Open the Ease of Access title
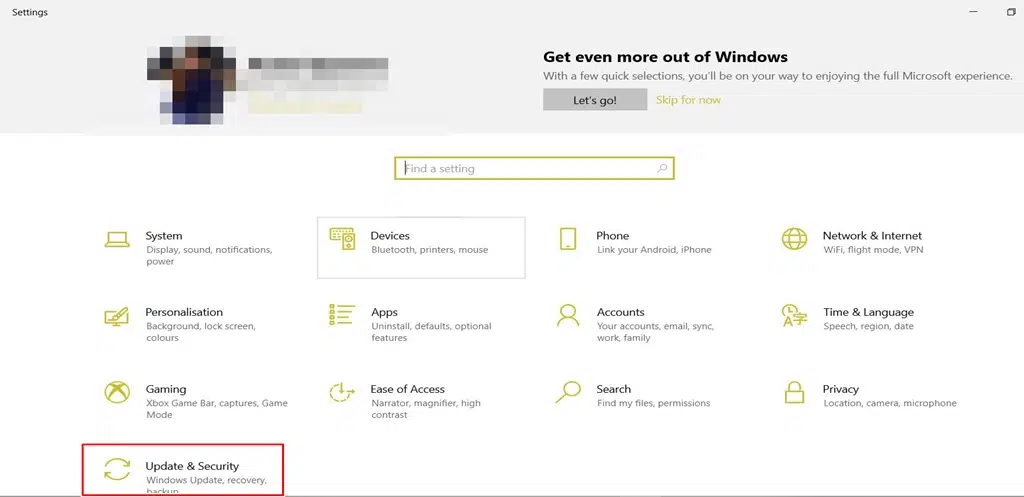Image resolution: width=1024 pixels, height=497 pixels. [408, 389]
